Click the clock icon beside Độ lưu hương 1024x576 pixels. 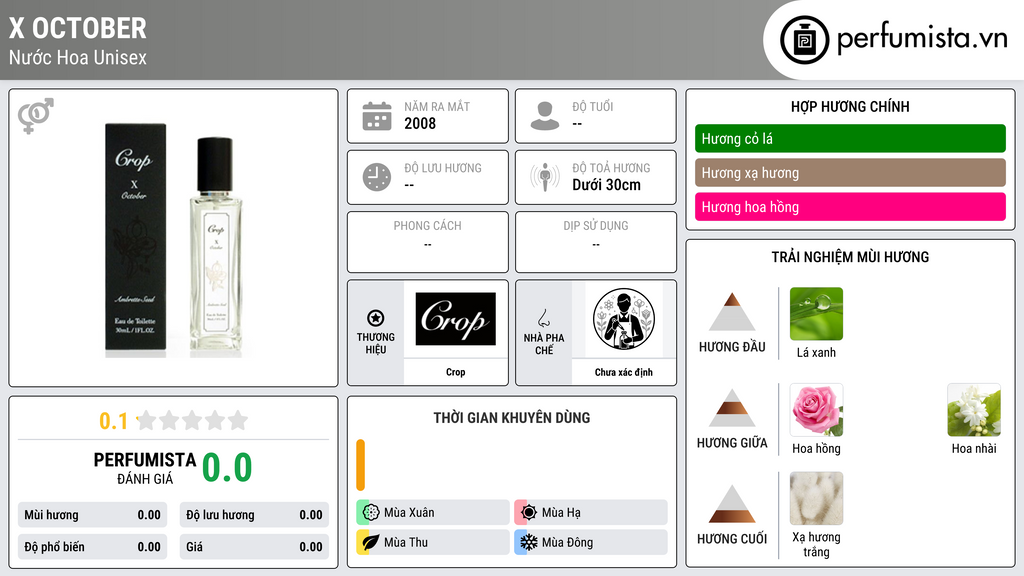[x=377, y=177]
